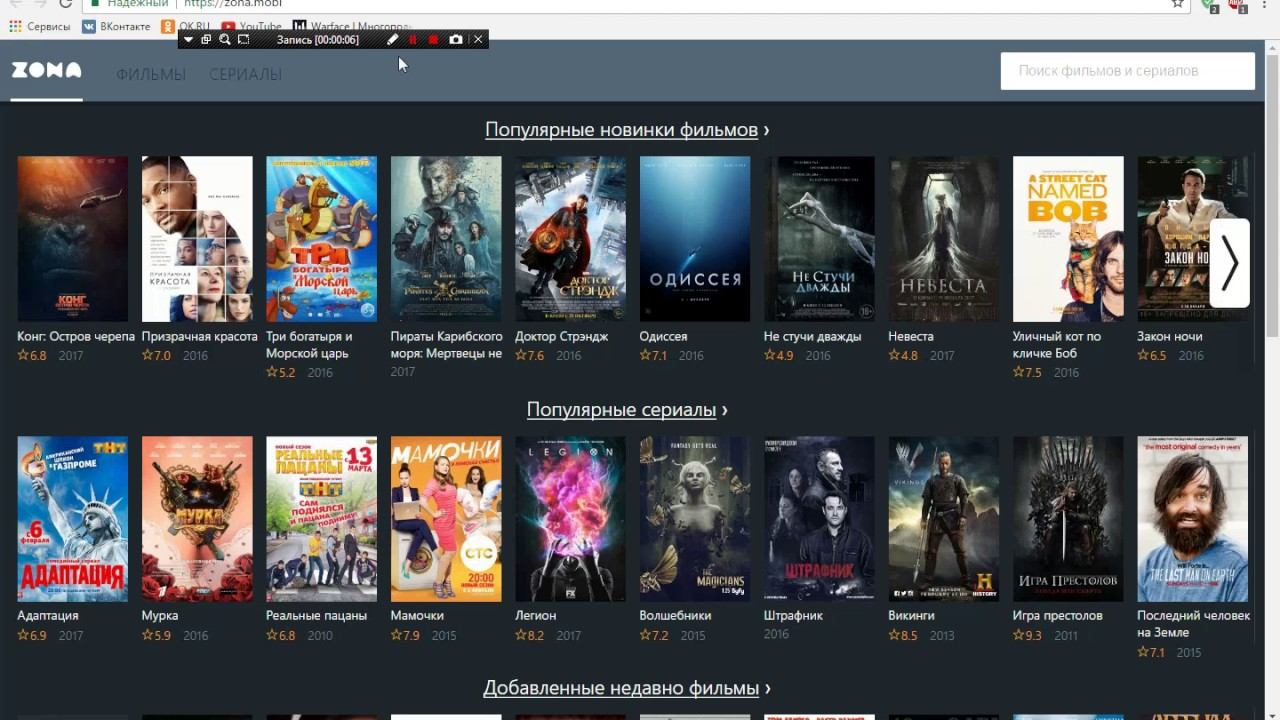Open the recorder toolbar dropdown arrow

click(x=188, y=40)
